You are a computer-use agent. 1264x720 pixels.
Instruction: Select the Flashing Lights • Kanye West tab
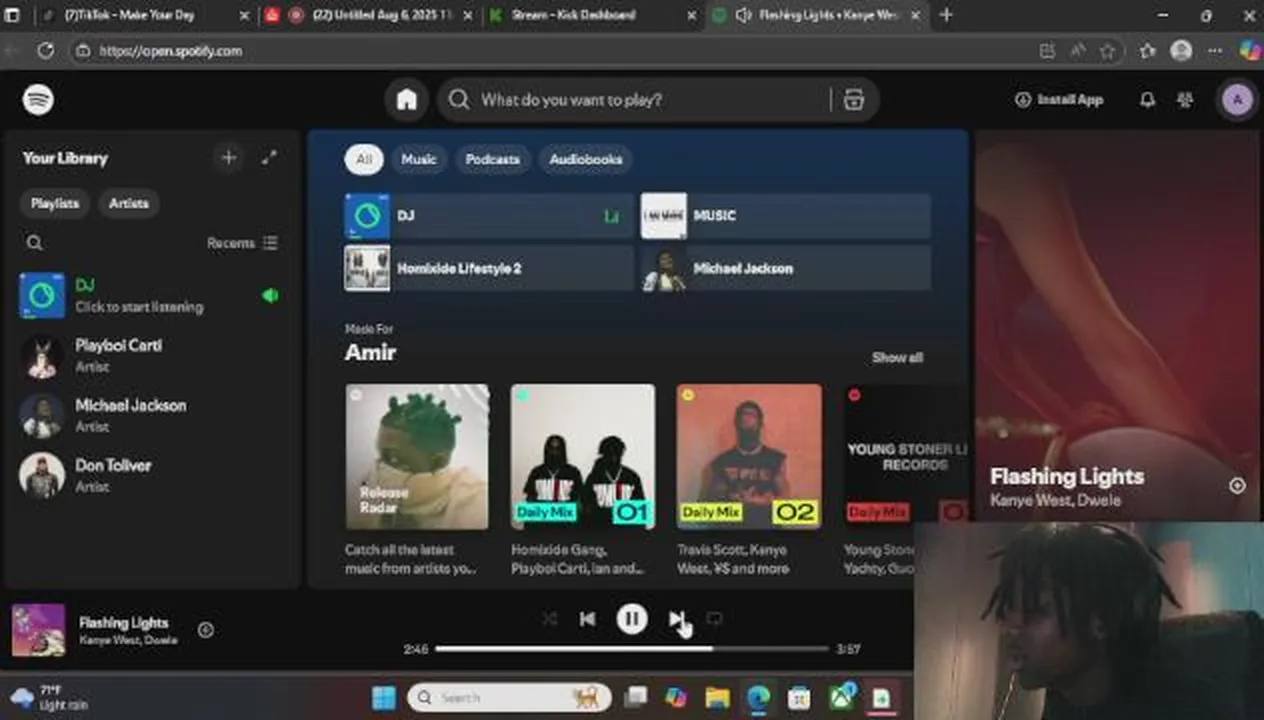(x=816, y=15)
